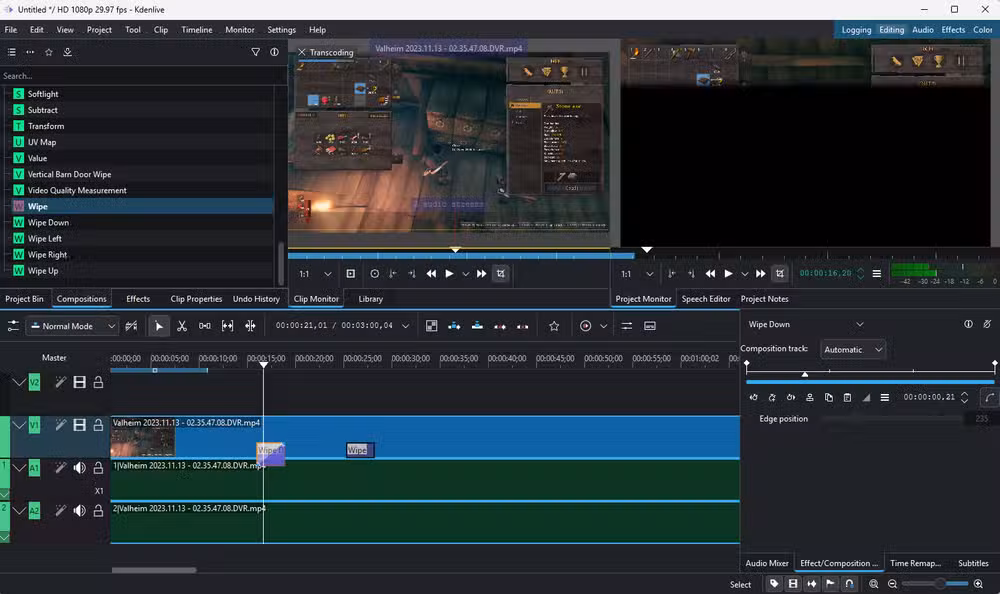Viewport: 1000px width, 594px height.
Task: Activate the Selection arrow tool
Action: tap(159, 326)
